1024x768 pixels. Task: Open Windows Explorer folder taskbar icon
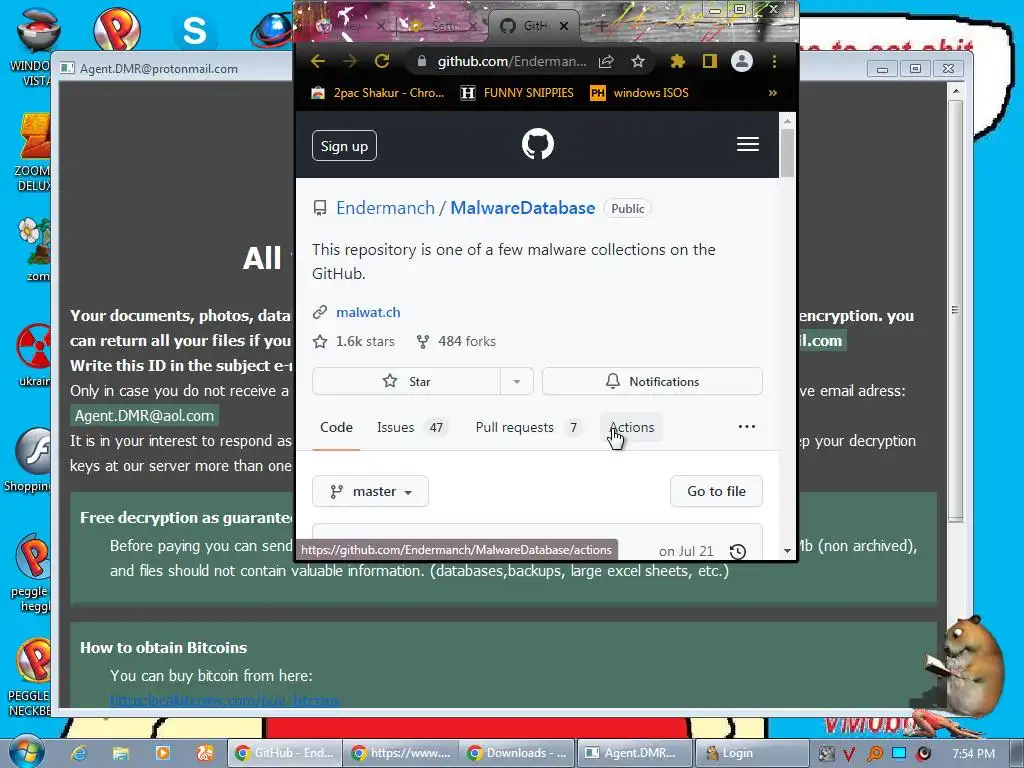pyautogui.click(x=121, y=753)
